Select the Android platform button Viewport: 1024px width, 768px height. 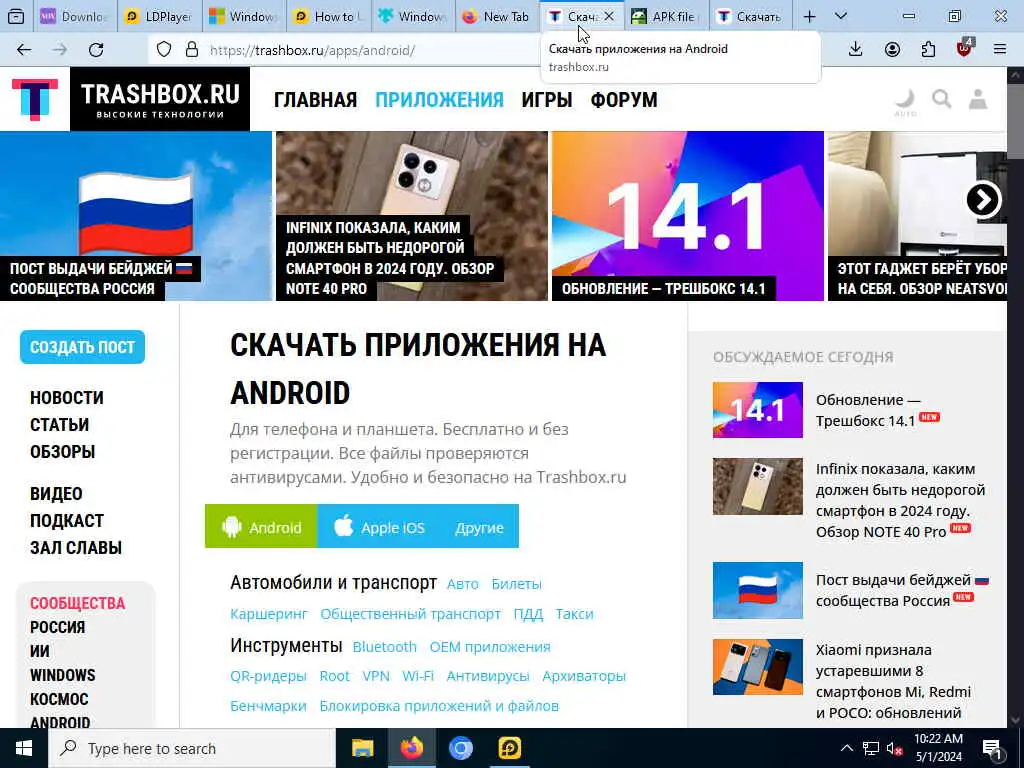(x=261, y=526)
